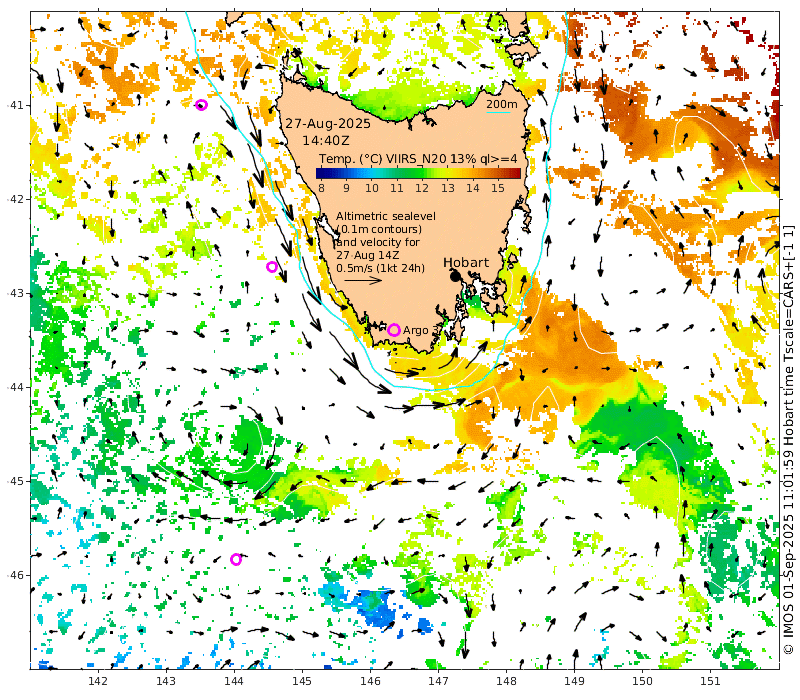Viewport: 800px width, 700px height.
Task: Click the vertical IMOS copyright timestamp text
Action: [x=789, y=440]
